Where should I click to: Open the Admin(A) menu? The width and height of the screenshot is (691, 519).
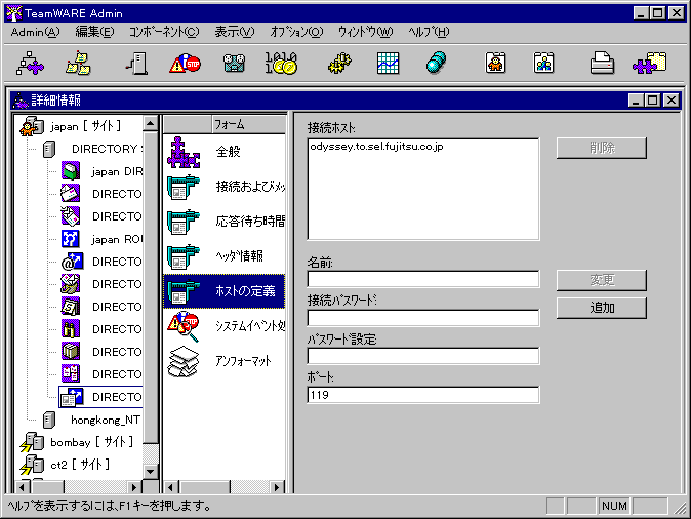(x=35, y=32)
